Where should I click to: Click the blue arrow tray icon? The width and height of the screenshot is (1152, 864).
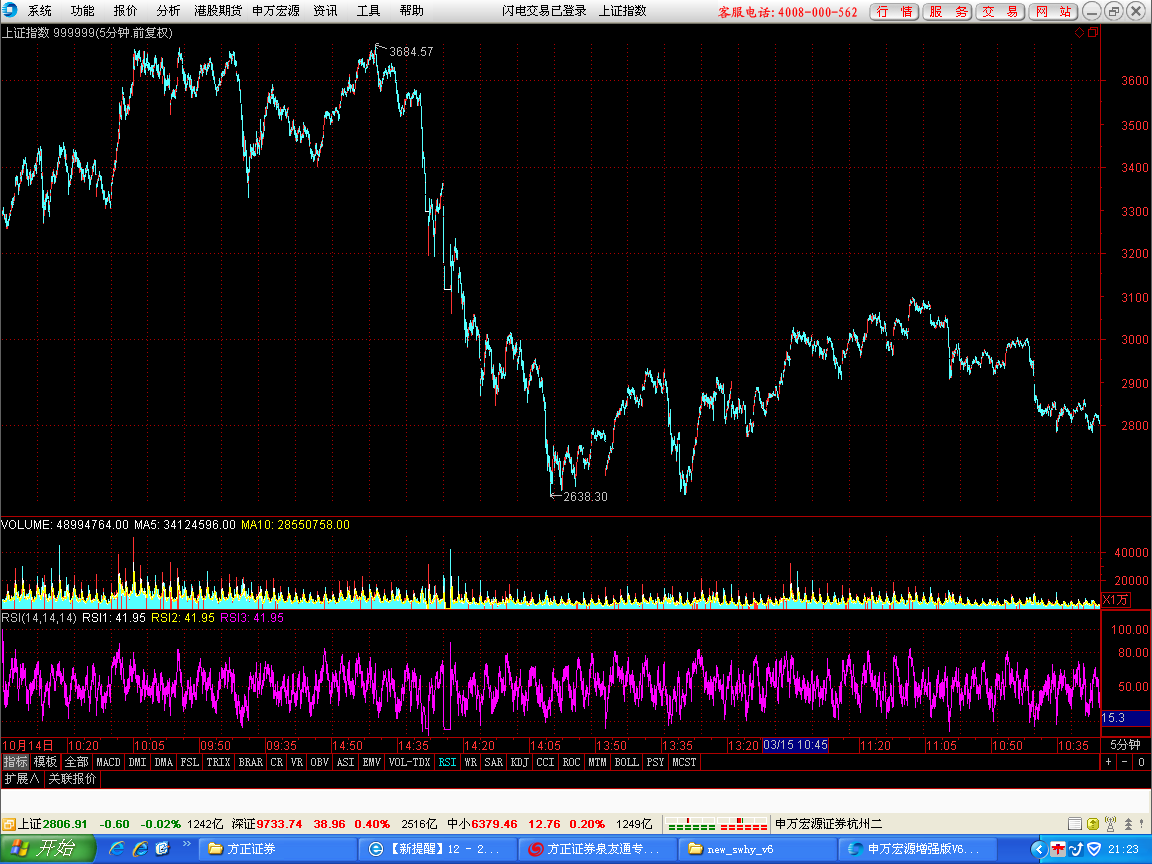(x=1076, y=849)
